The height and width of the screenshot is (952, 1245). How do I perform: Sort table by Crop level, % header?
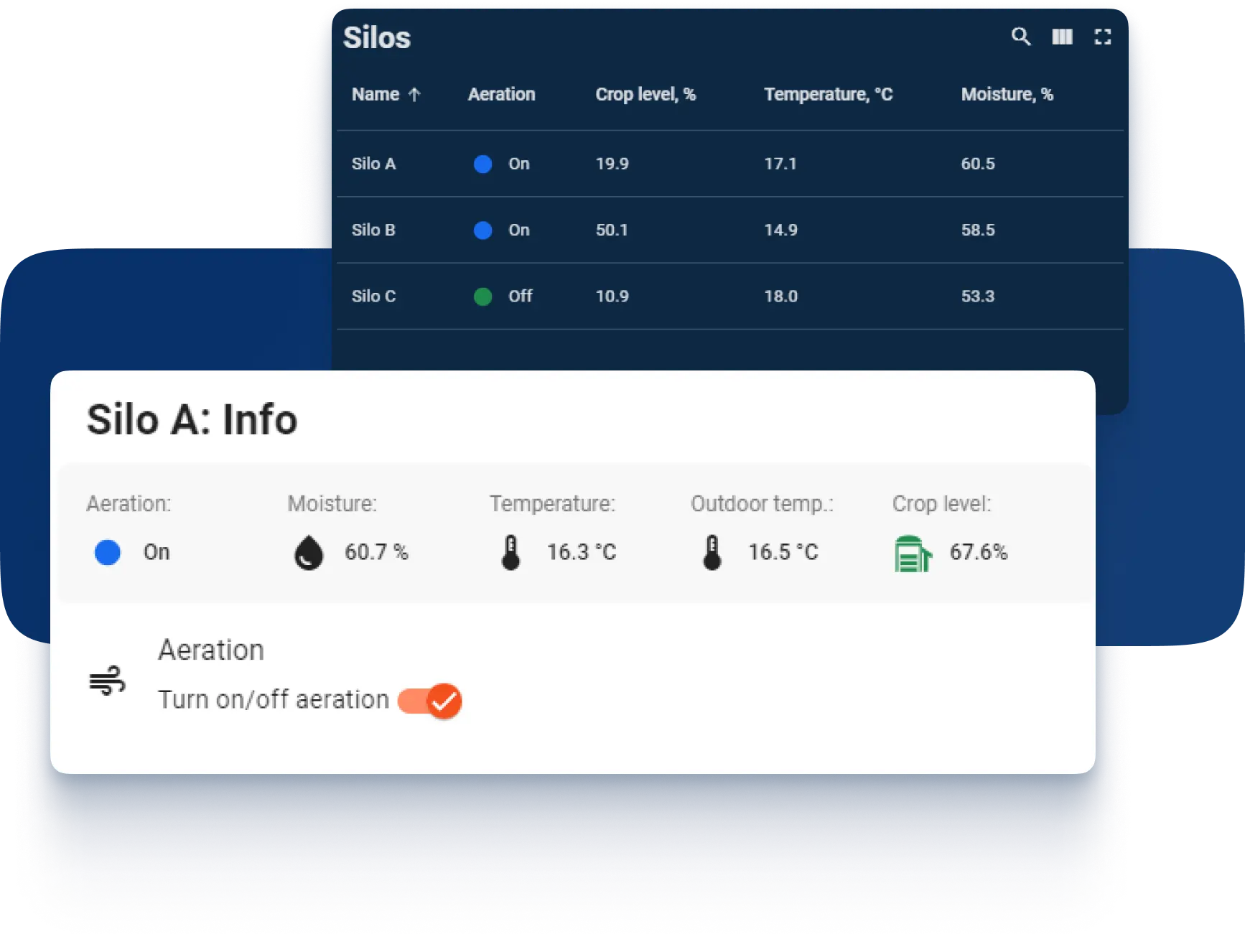click(x=645, y=95)
